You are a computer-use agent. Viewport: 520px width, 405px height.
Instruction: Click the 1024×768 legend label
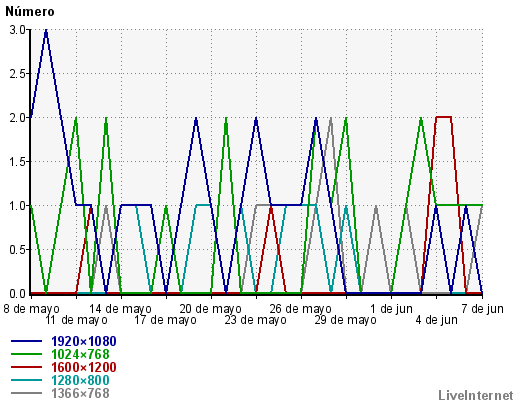[x=80, y=354]
